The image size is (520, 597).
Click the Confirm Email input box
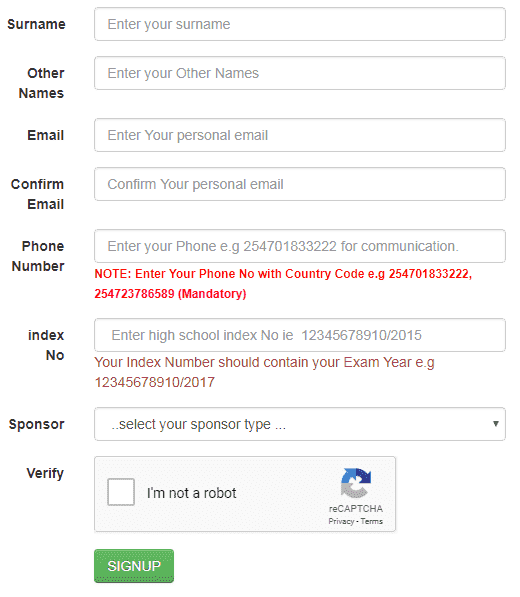(300, 184)
